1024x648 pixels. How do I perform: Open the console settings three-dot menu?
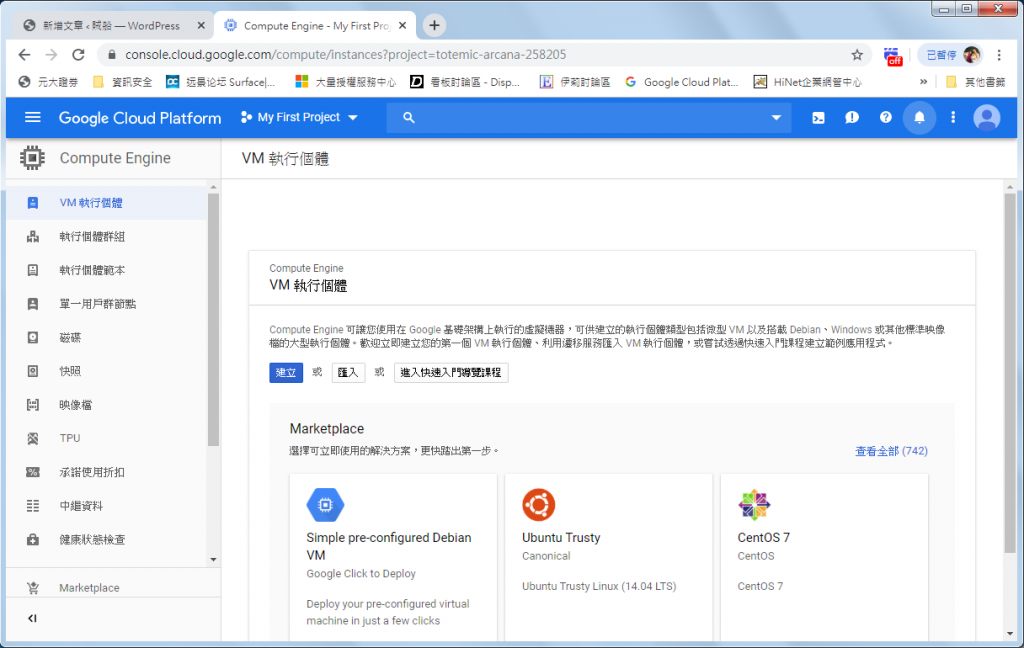coord(953,118)
